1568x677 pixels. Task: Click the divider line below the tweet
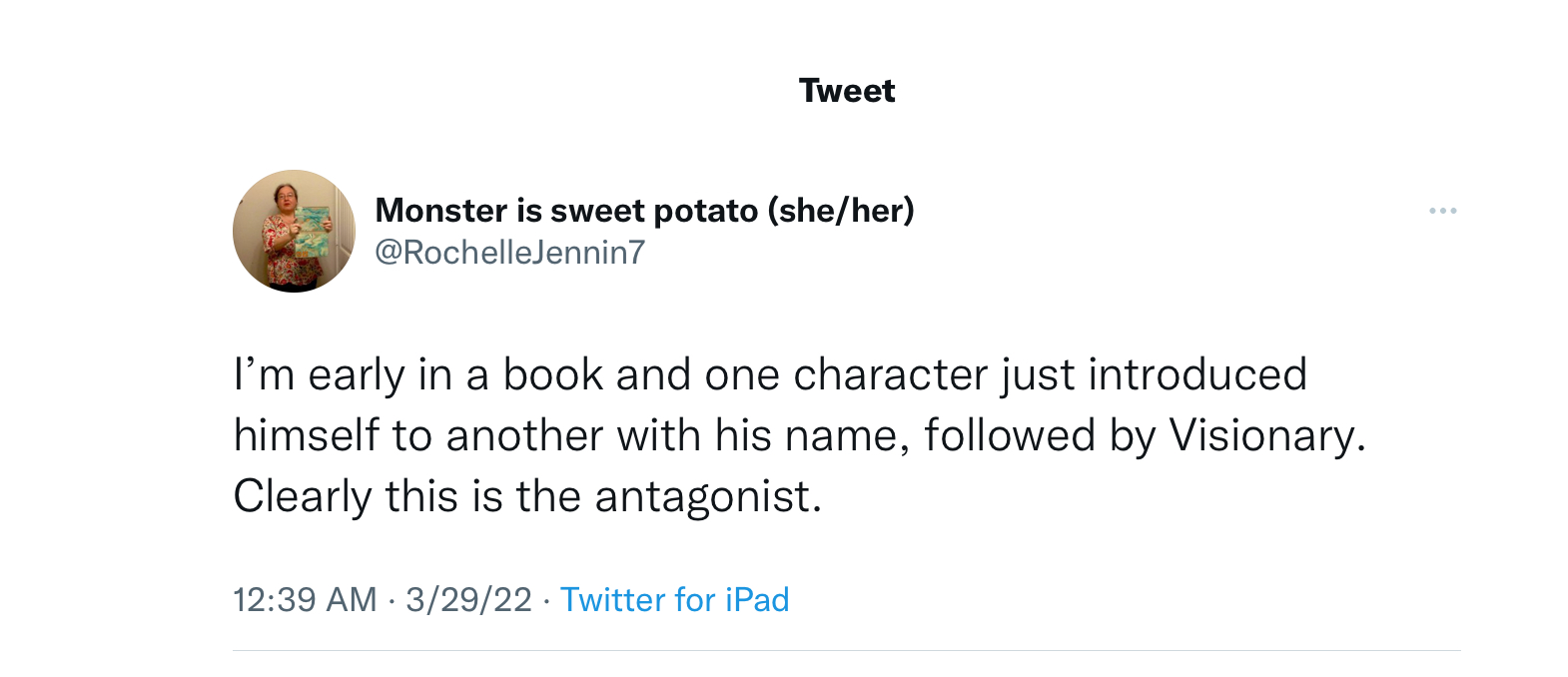coord(847,651)
